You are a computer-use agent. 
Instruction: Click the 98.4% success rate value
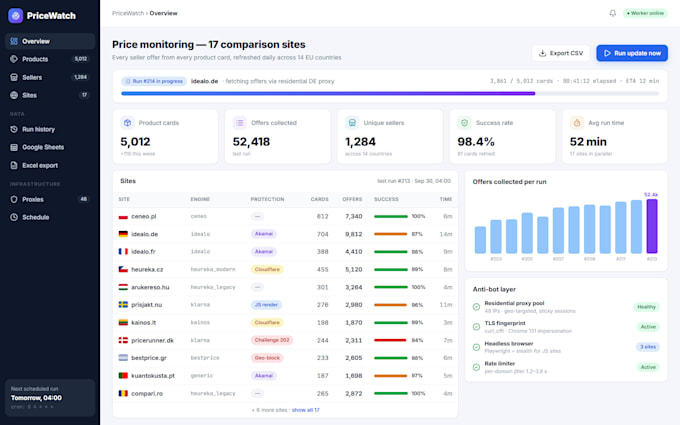coord(476,142)
